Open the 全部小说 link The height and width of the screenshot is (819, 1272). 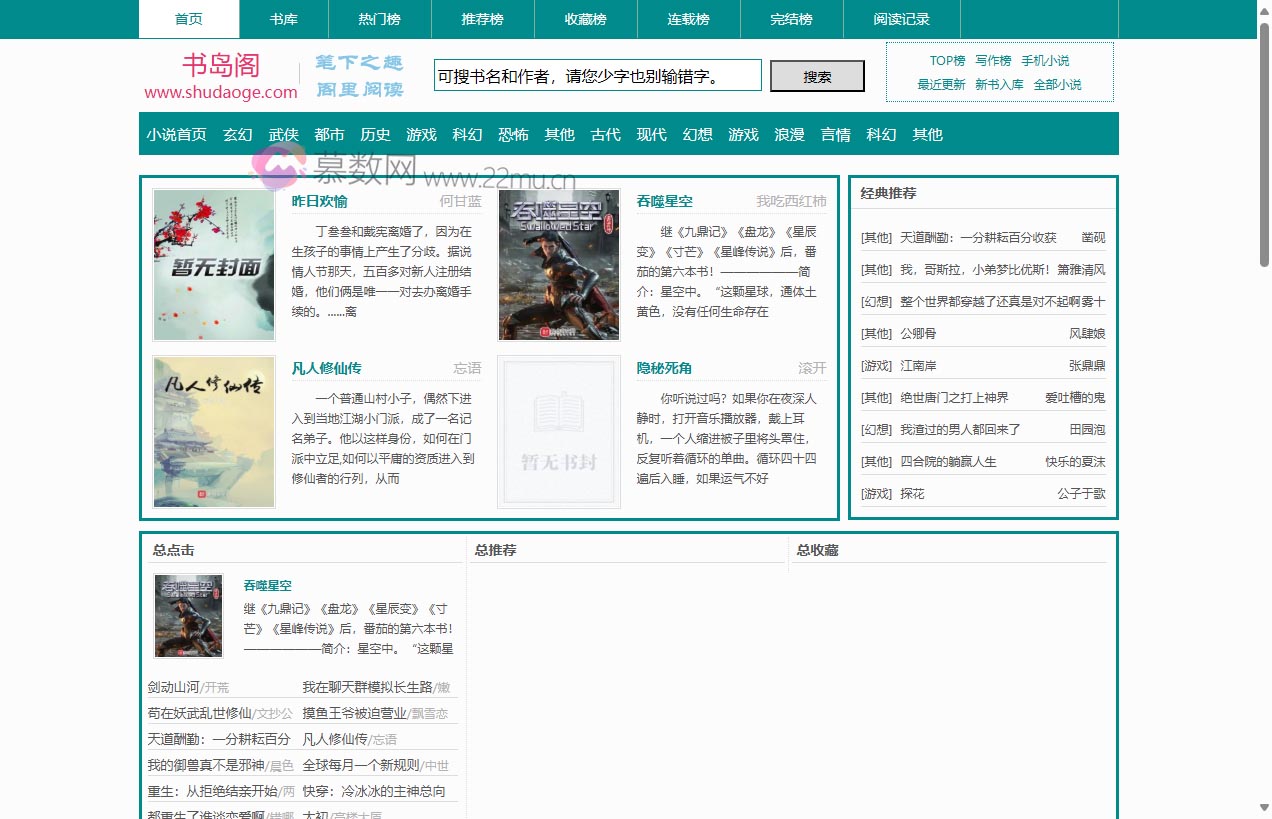coord(1057,85)
